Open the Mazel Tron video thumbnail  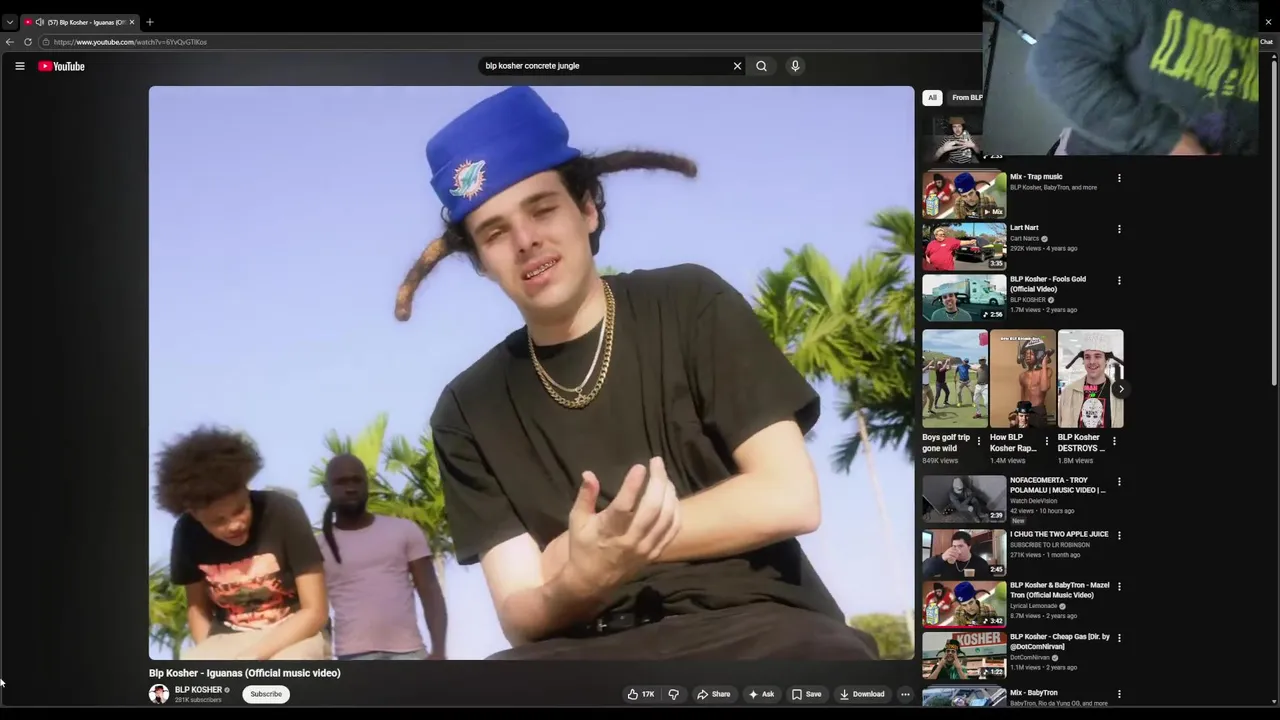964,603
